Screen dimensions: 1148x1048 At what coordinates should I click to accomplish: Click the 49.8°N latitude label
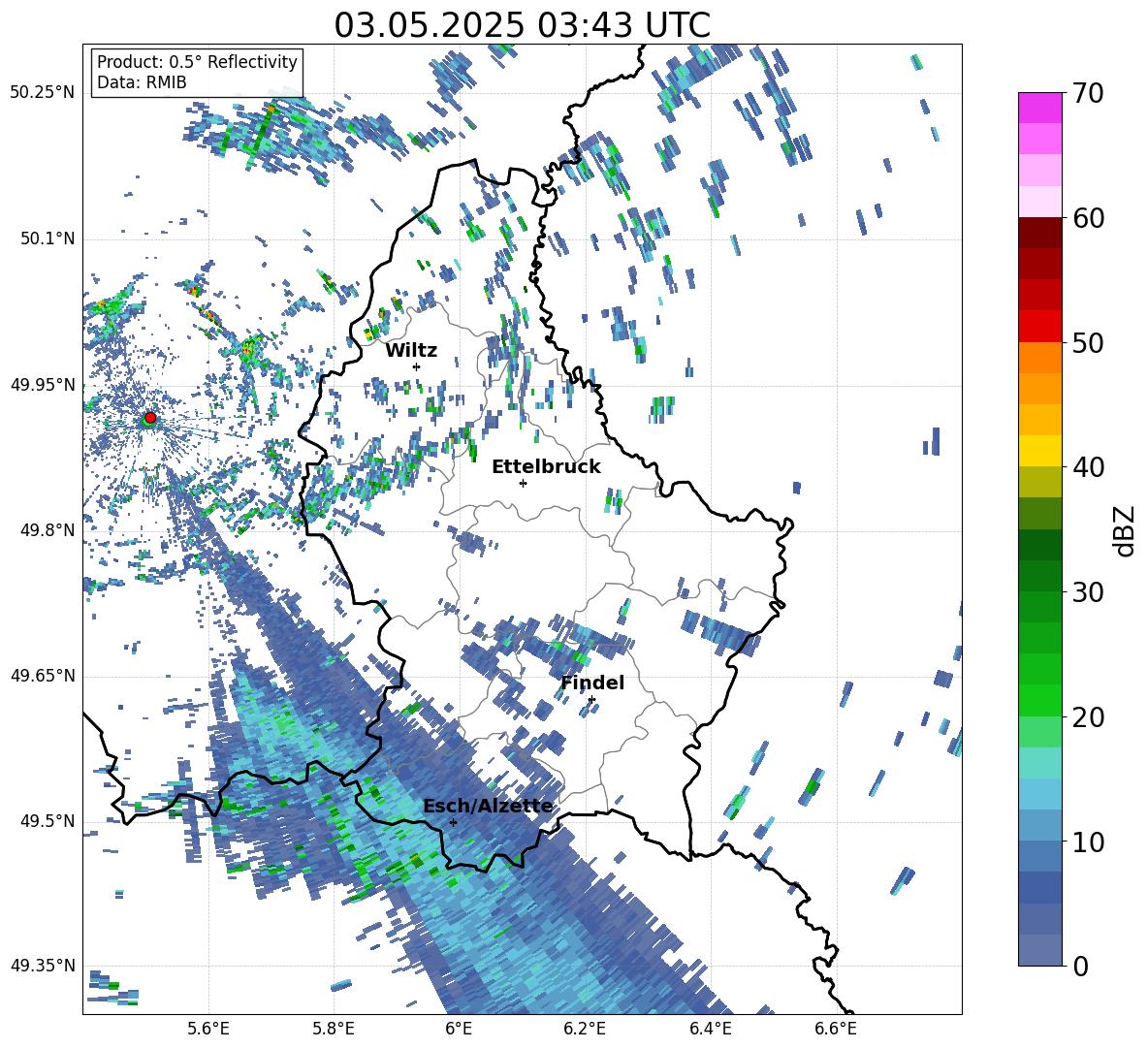click(47, 530)
